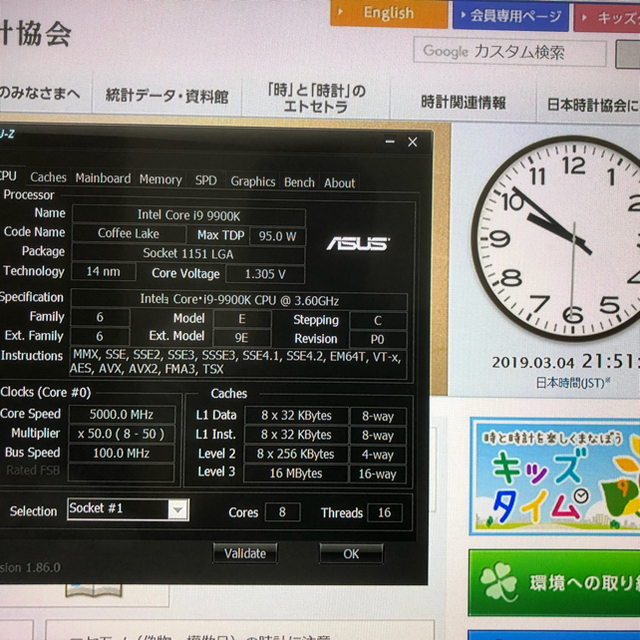Click the orange English language button

click(389, 13)
